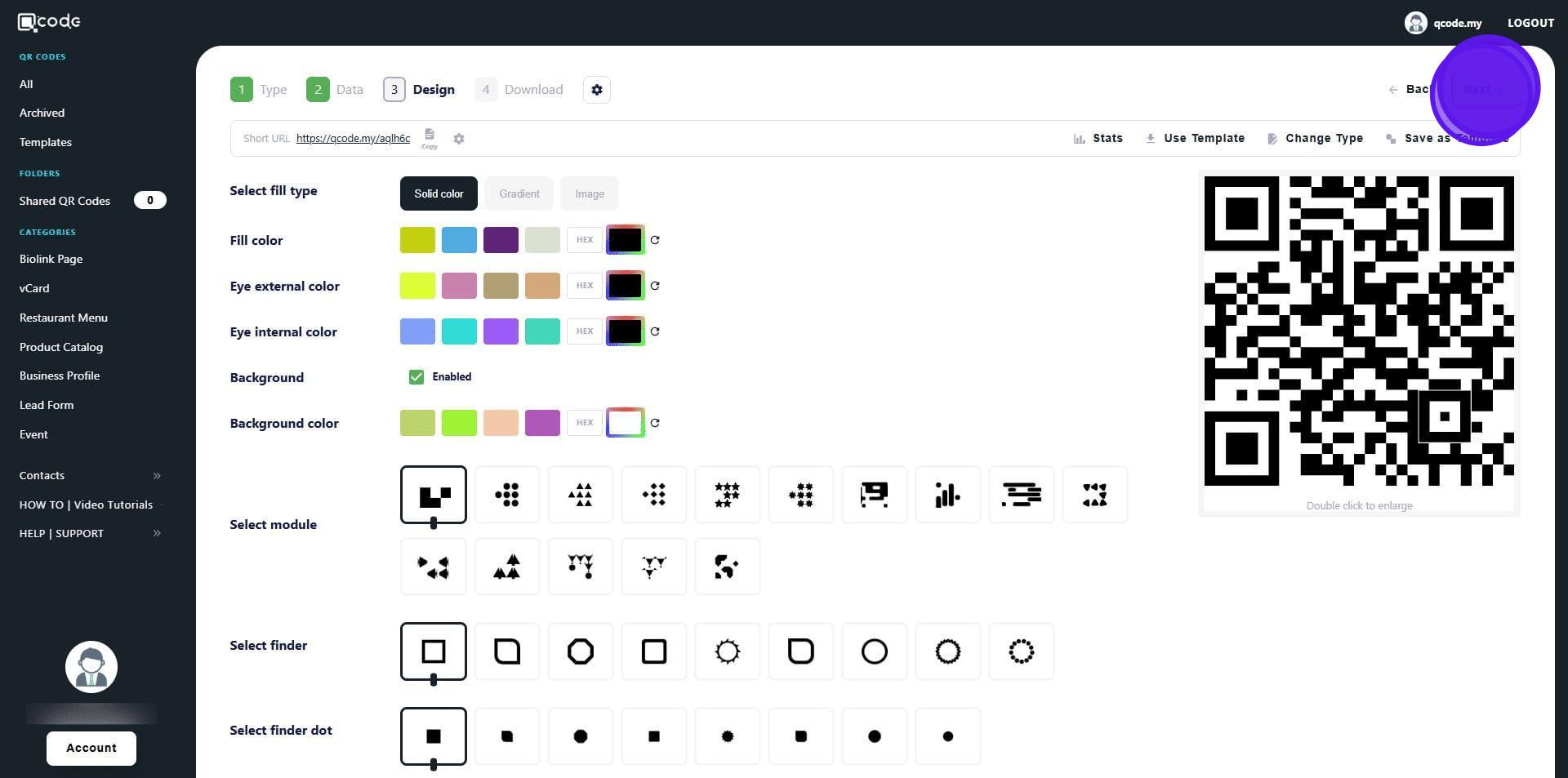Copy the short URL with copy icon
The image size is (1568, 778).
click(x=430, y=137)
